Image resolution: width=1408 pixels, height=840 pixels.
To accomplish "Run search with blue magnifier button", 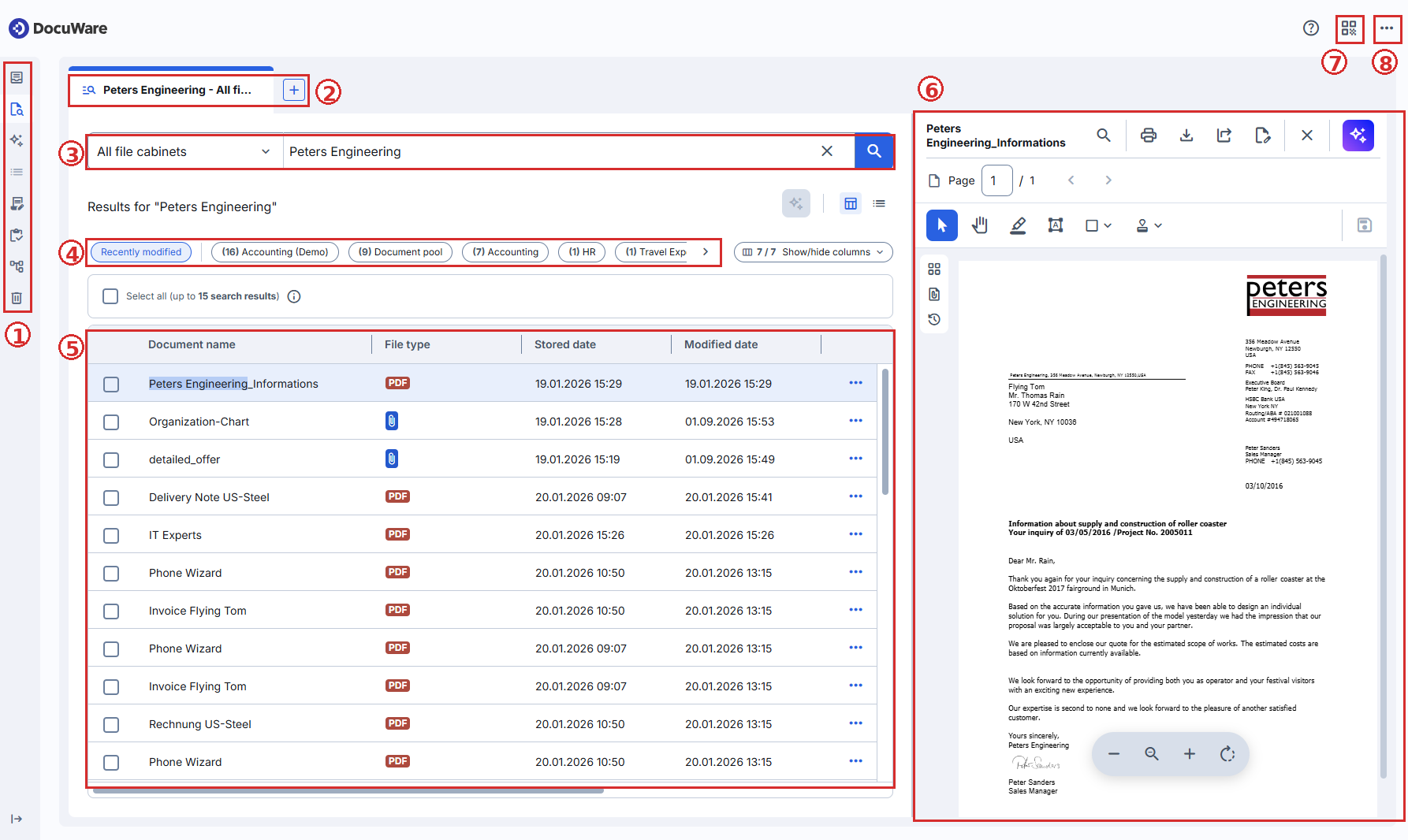I will pos(873,151).
